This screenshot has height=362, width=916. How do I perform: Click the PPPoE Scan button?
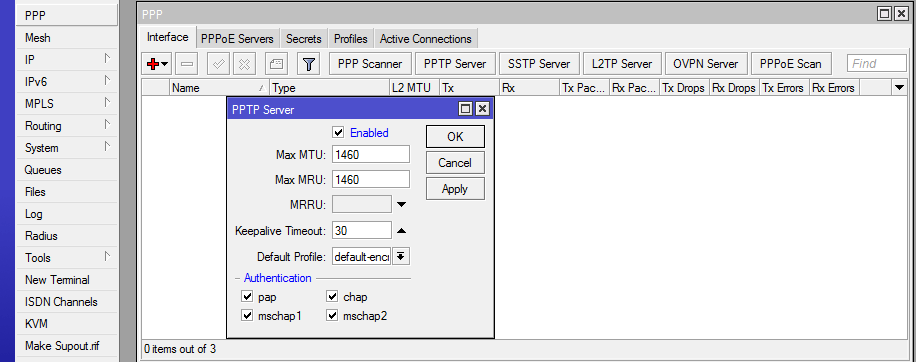click(790, 64)
